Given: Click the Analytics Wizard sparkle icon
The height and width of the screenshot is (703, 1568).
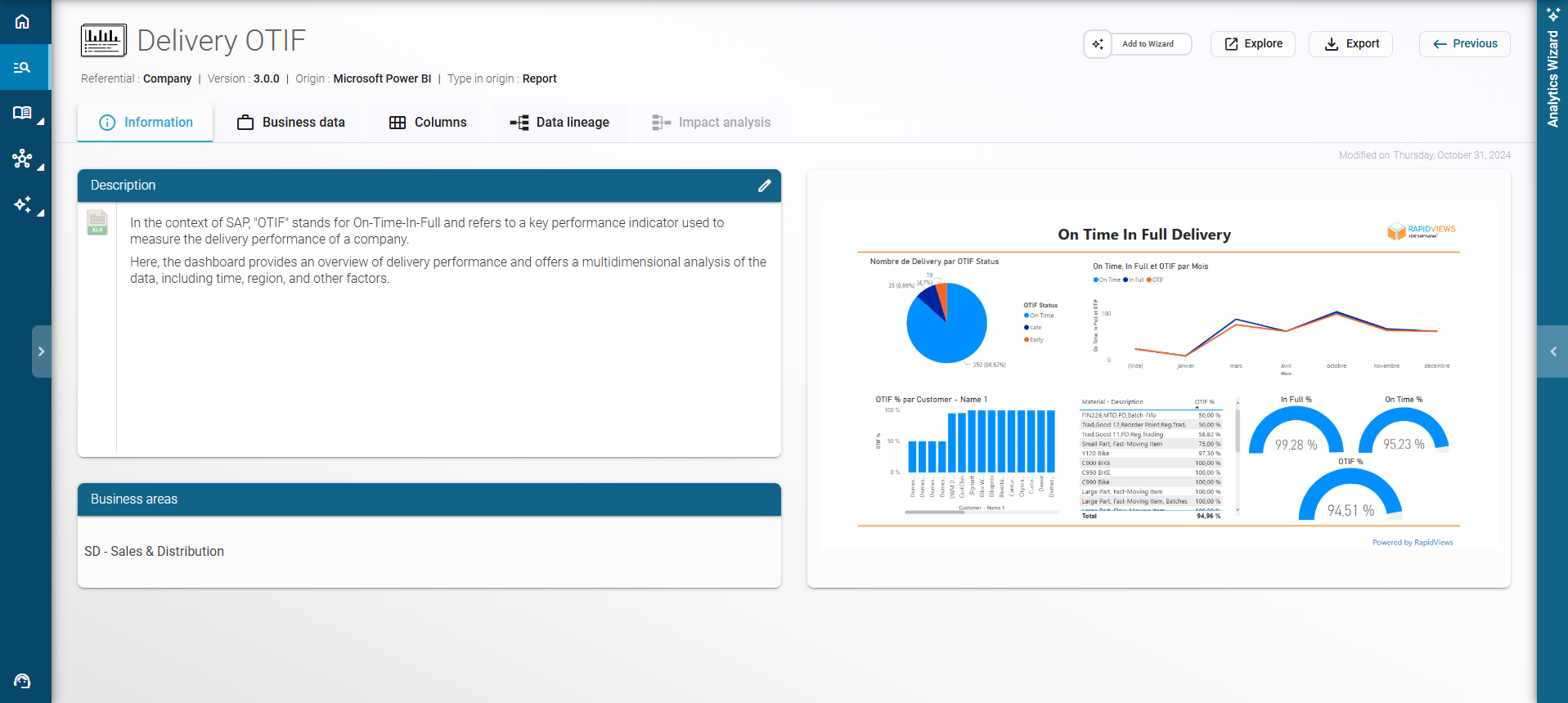Looking at the screenshot, I should tap(1552, 14).
